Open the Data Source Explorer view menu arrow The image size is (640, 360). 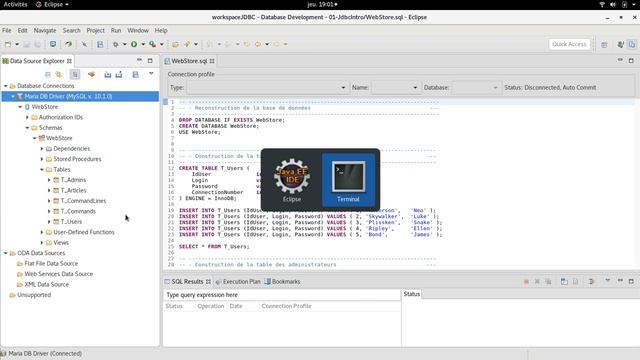[x=151, y=74]
